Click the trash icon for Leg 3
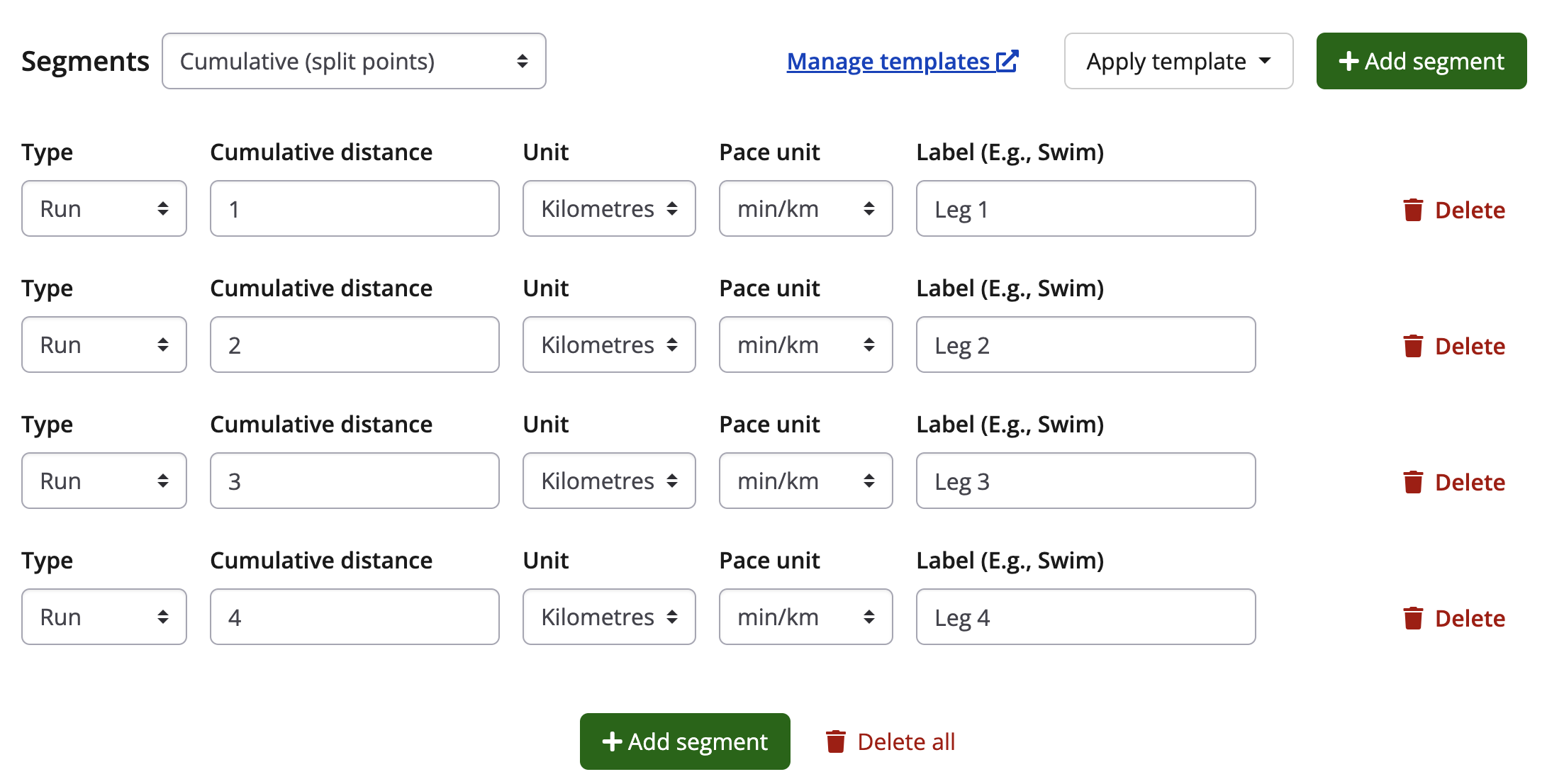 click(1413, 482)
